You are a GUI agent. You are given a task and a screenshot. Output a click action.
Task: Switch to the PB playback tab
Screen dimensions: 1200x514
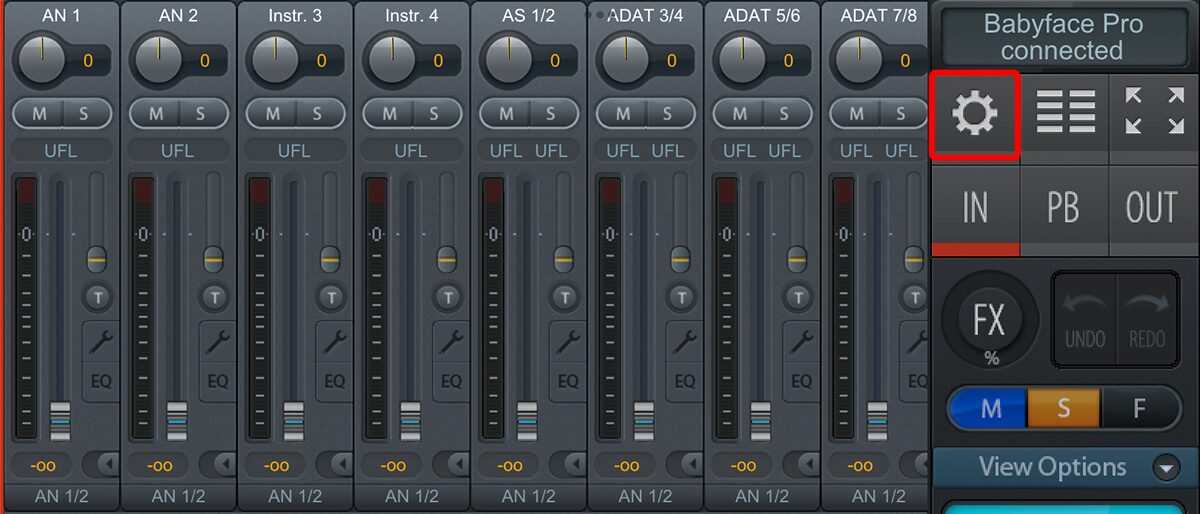(1064, 208)
